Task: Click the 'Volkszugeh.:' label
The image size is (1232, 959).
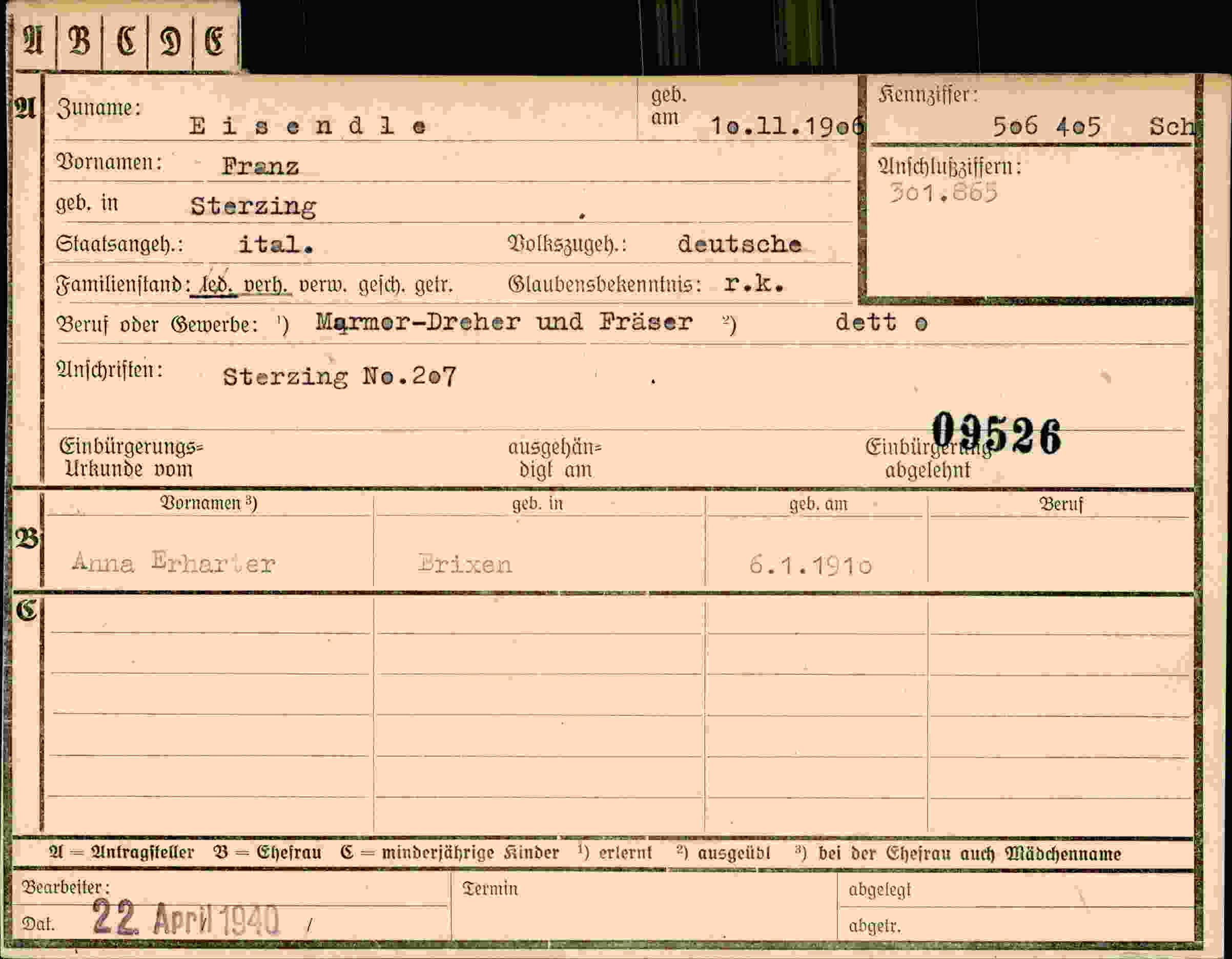Action: [x=567, y=244]
